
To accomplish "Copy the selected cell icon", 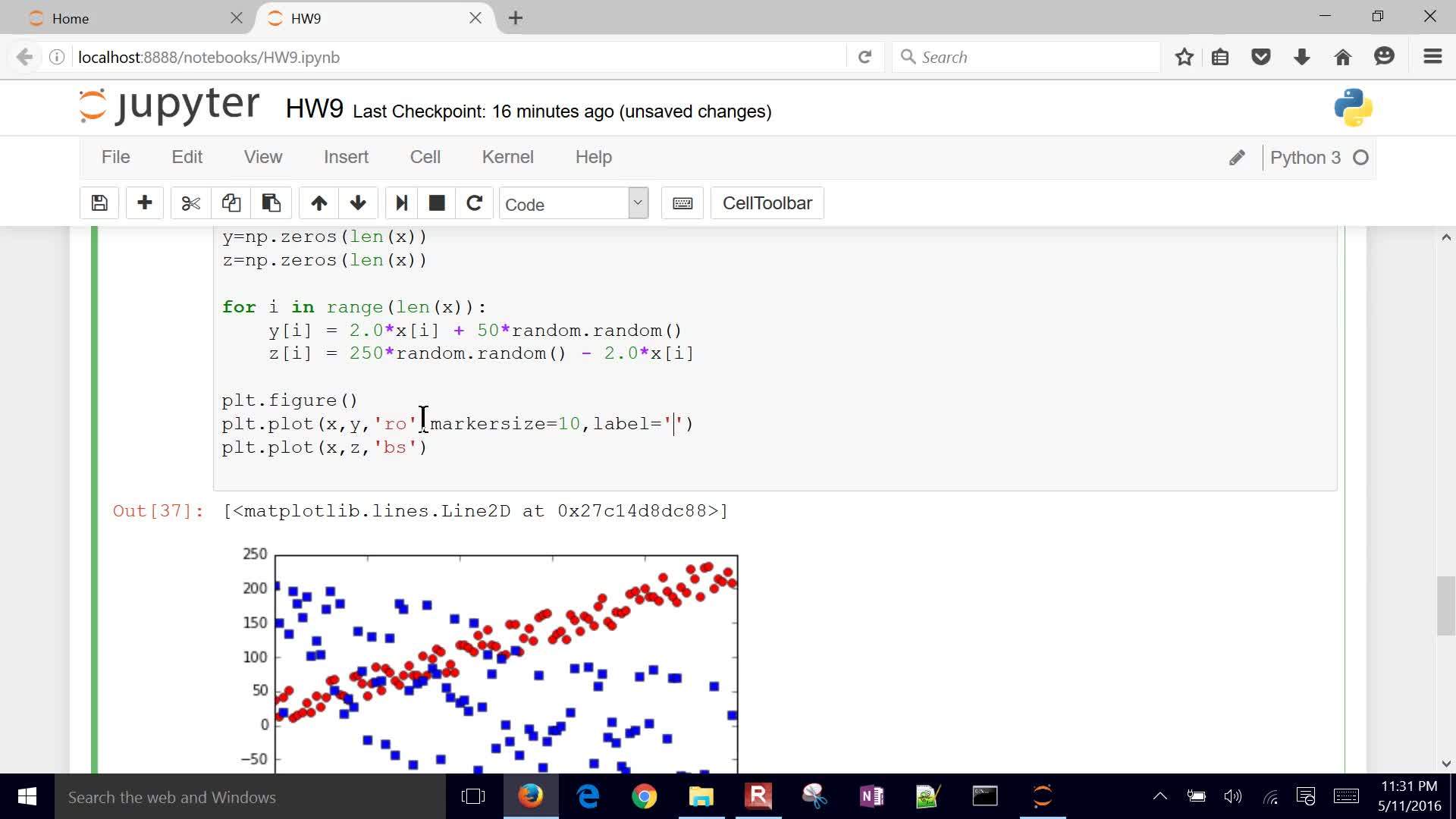I will click(x=231, y=202).
